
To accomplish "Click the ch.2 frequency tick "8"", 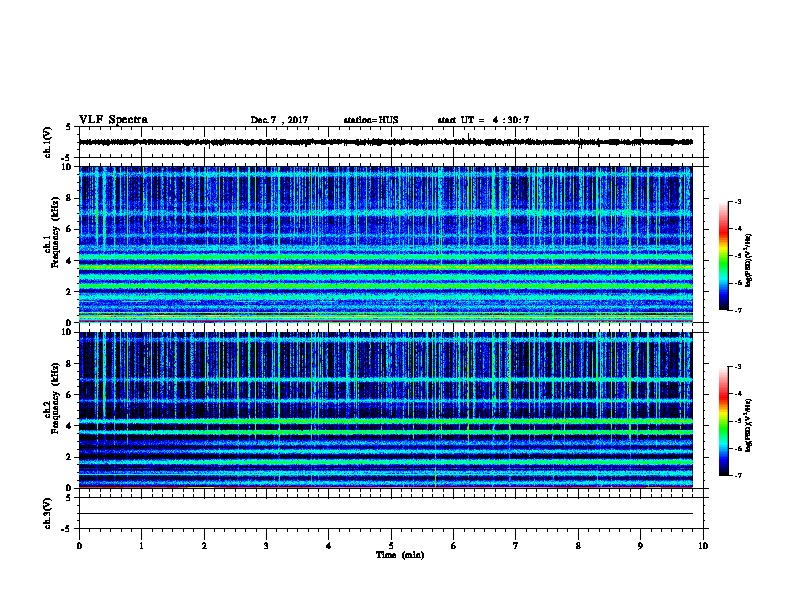I will click(x=69, y=364).
